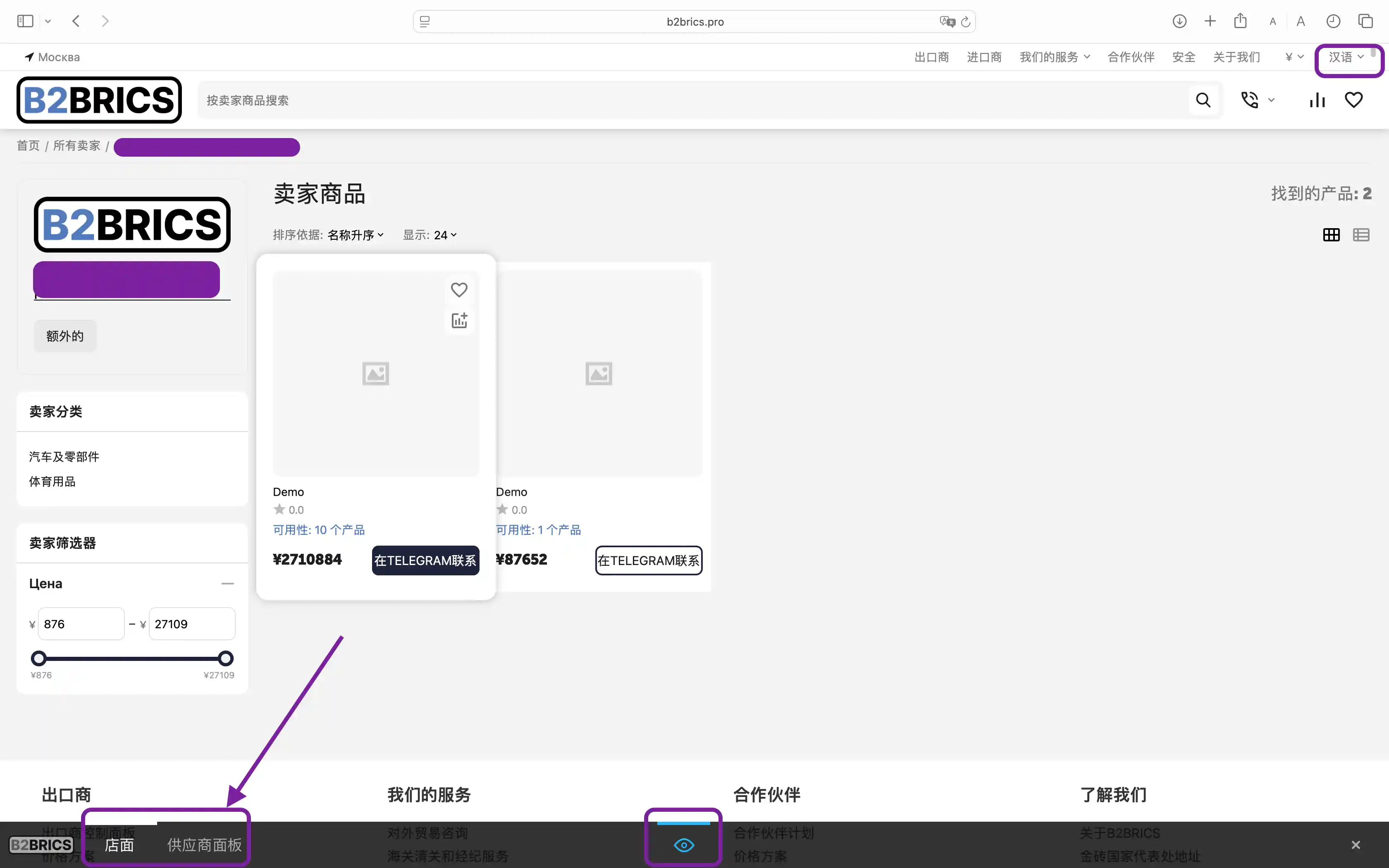Reload the b2brics.pro page
Image resolution: width=1389 pixels, height=868 pixels.
tap(966, 21)
